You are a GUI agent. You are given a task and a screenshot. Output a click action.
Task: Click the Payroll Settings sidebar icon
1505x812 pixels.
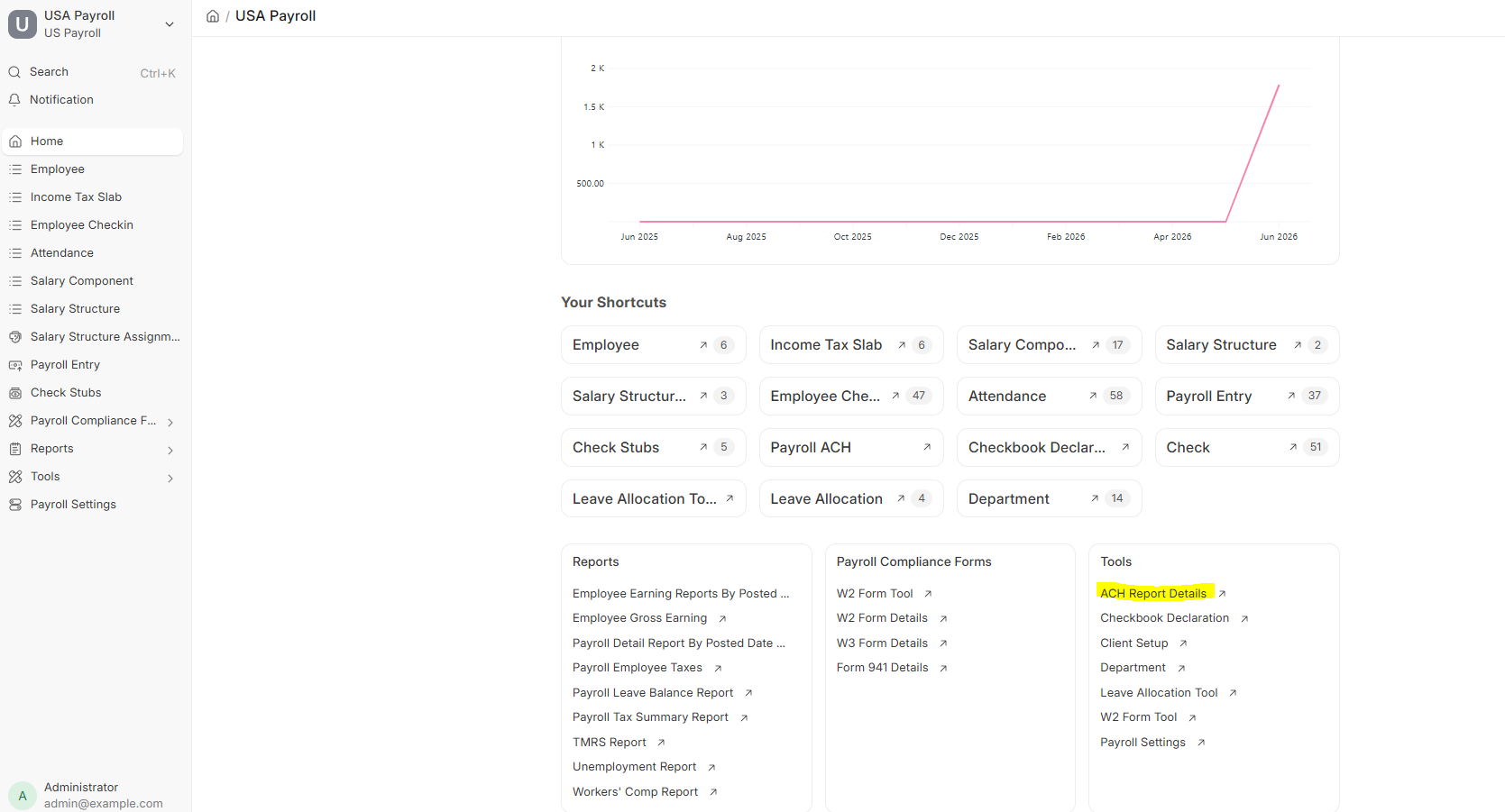[x=15, y=505]
